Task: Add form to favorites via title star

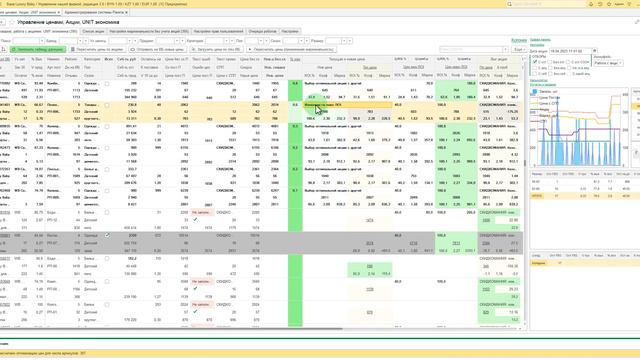Action: point(11,22)
